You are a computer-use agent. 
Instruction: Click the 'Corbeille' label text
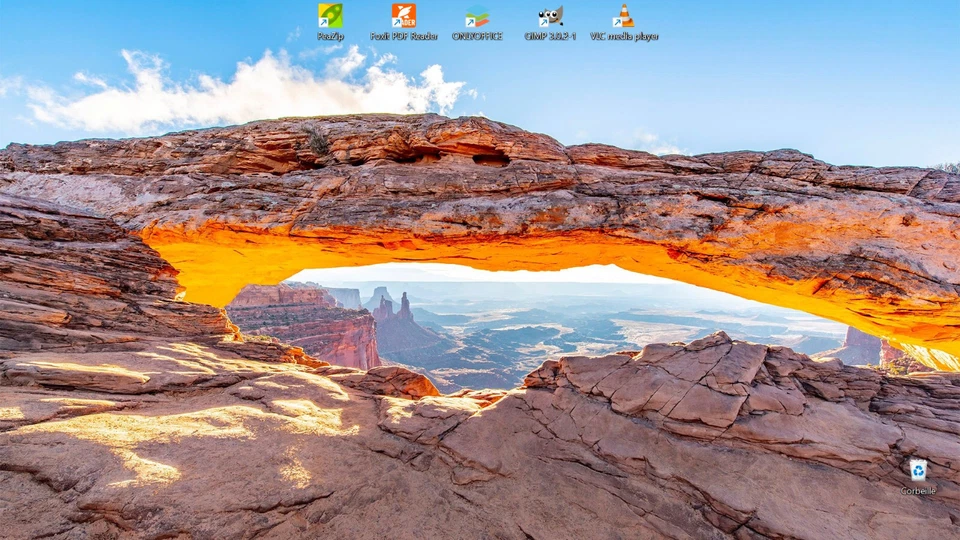coord(918,491)
